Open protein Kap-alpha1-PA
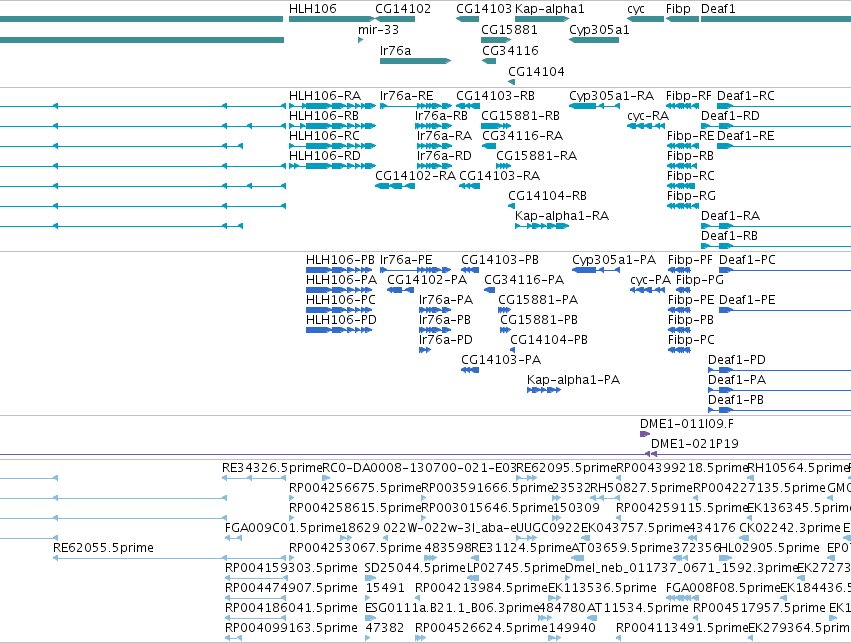This screenshot has height=643, width=851. coord(573,380)
